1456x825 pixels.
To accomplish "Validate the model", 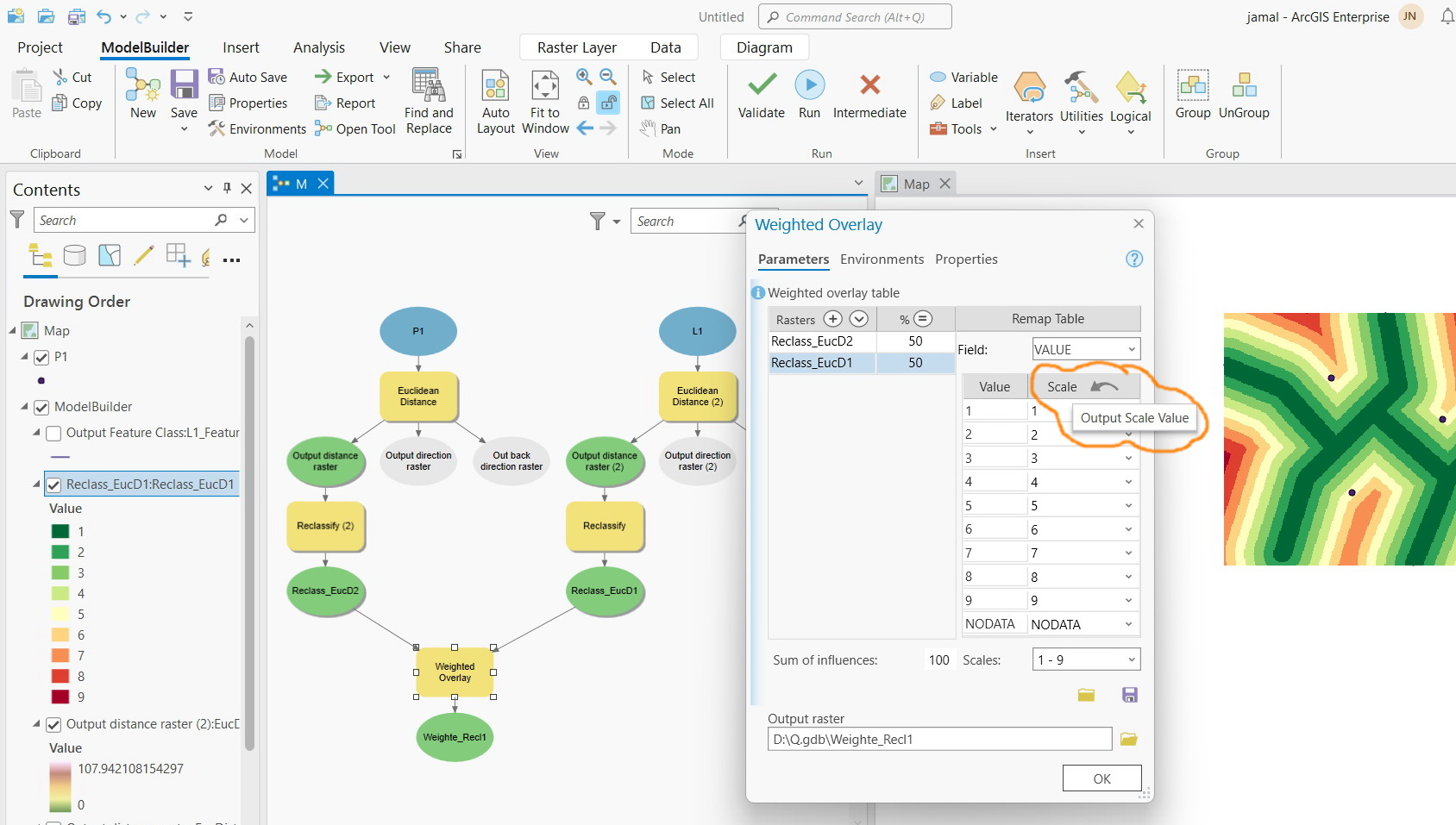I will pos(760,93).
